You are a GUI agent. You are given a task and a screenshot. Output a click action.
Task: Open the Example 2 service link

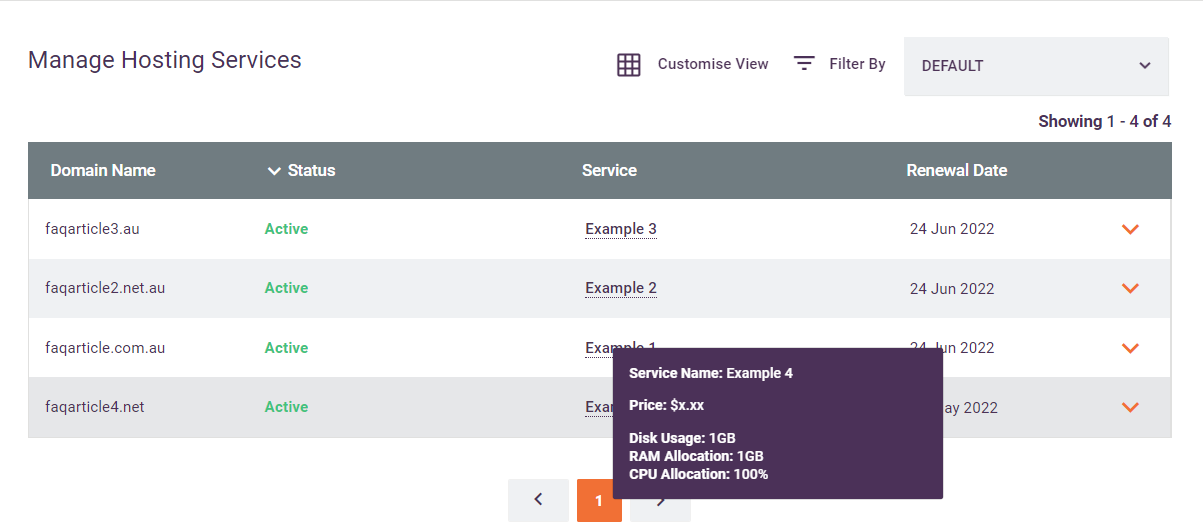tap(621, 288)
